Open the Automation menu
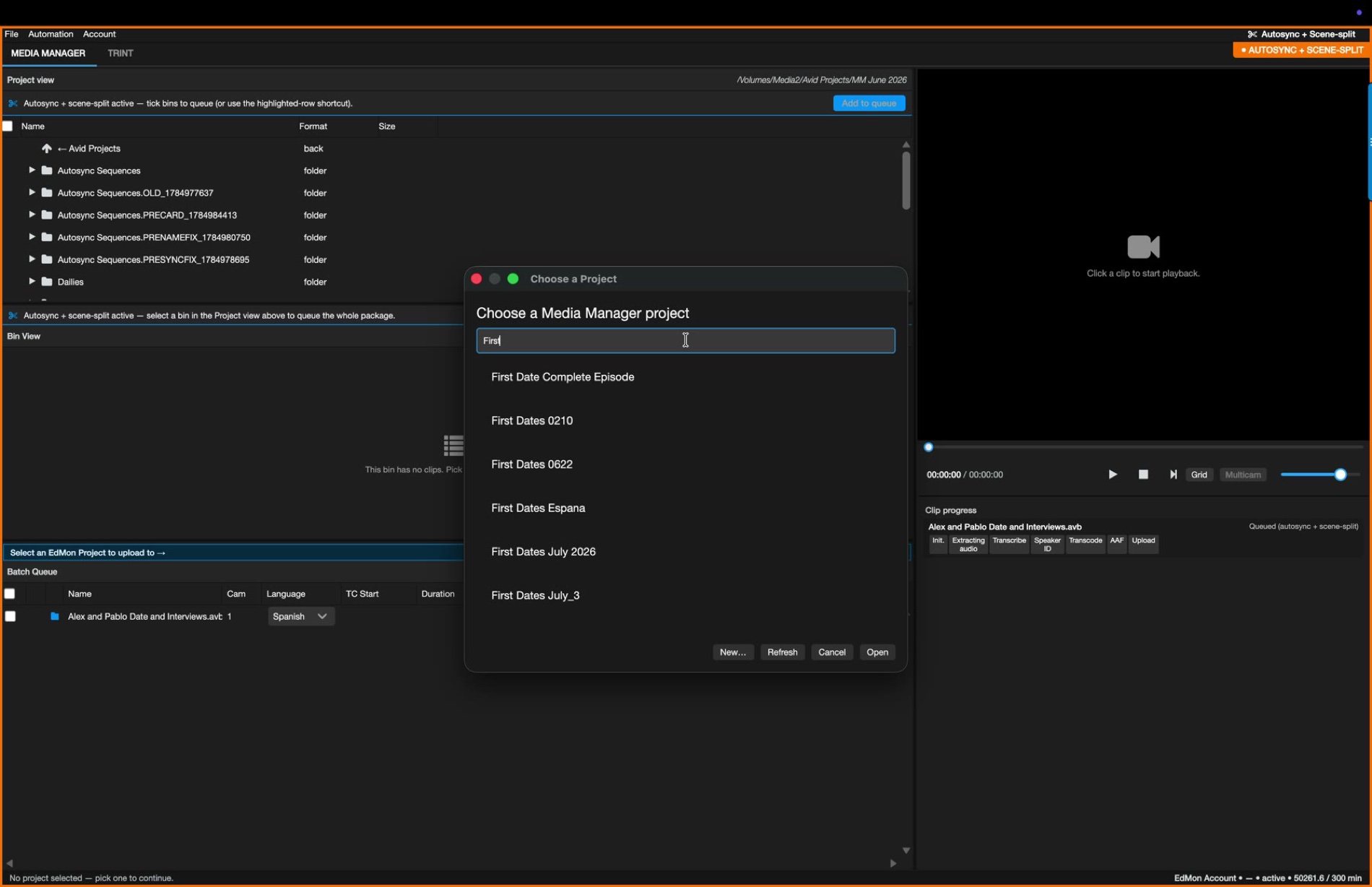Screen dimensions: 1372x887 (x=51, y=34)
